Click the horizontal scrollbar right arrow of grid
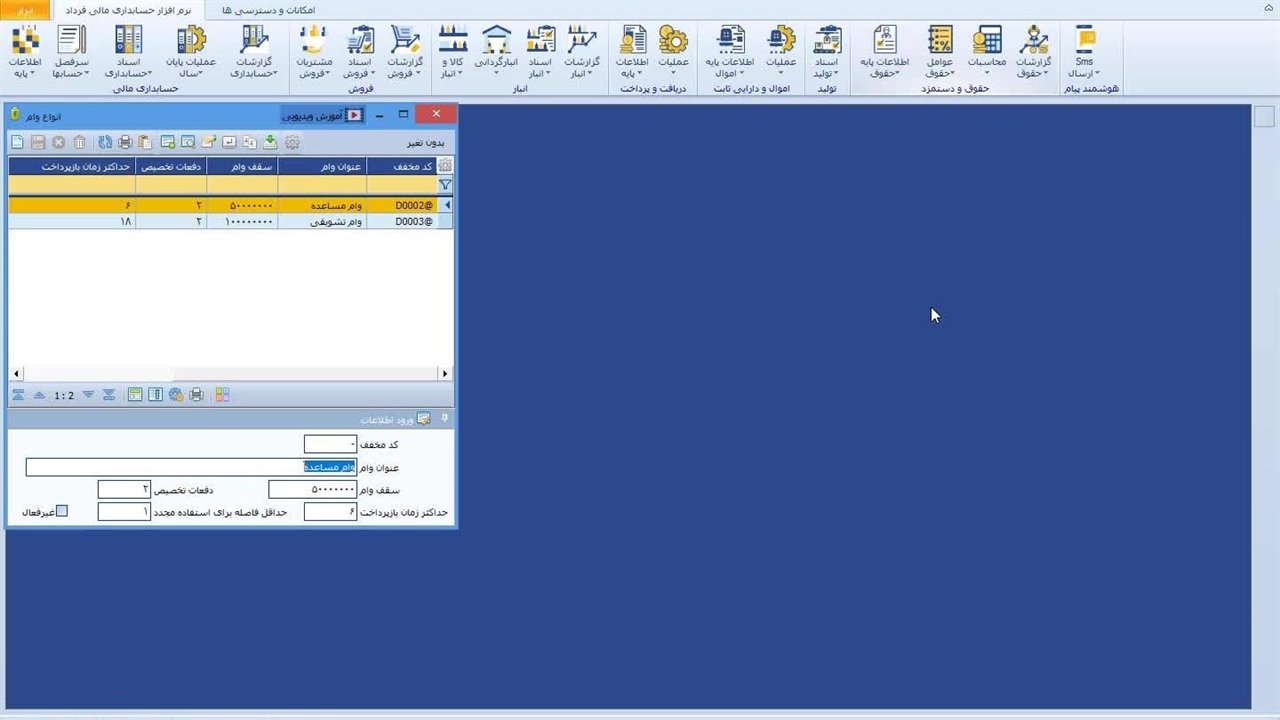Viewport: 1280px width, 720px height. click(x=445, y=374)
